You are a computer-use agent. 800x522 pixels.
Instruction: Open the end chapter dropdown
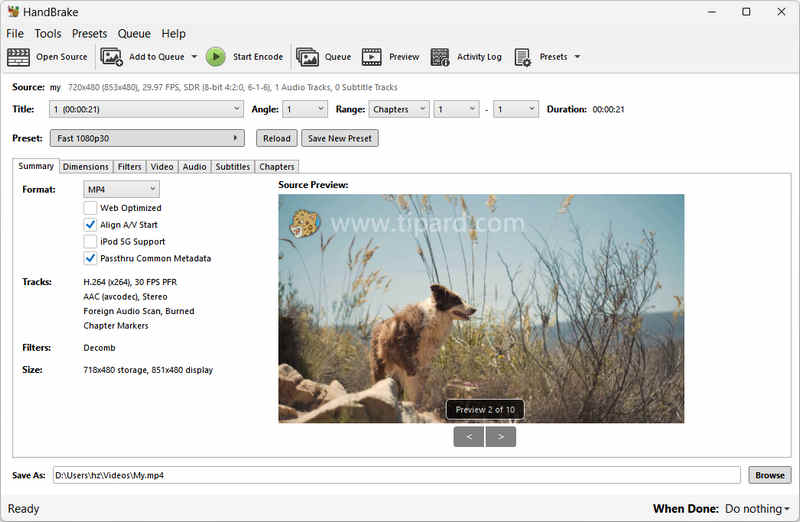tap(515, 109)
